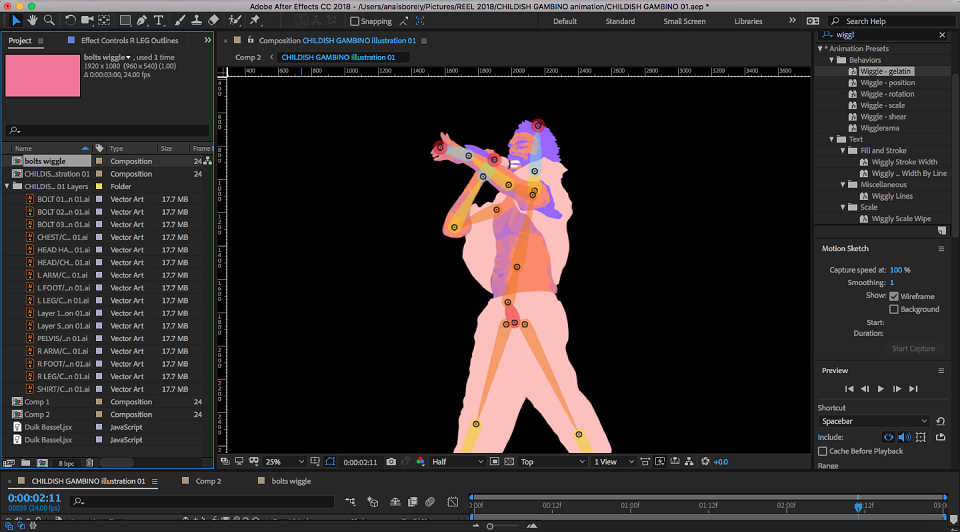The height and width of the screenshot is (532, 960).
Task: Collapse the CHILDIS.. 01 Layers folder
Action: point(7,186)
